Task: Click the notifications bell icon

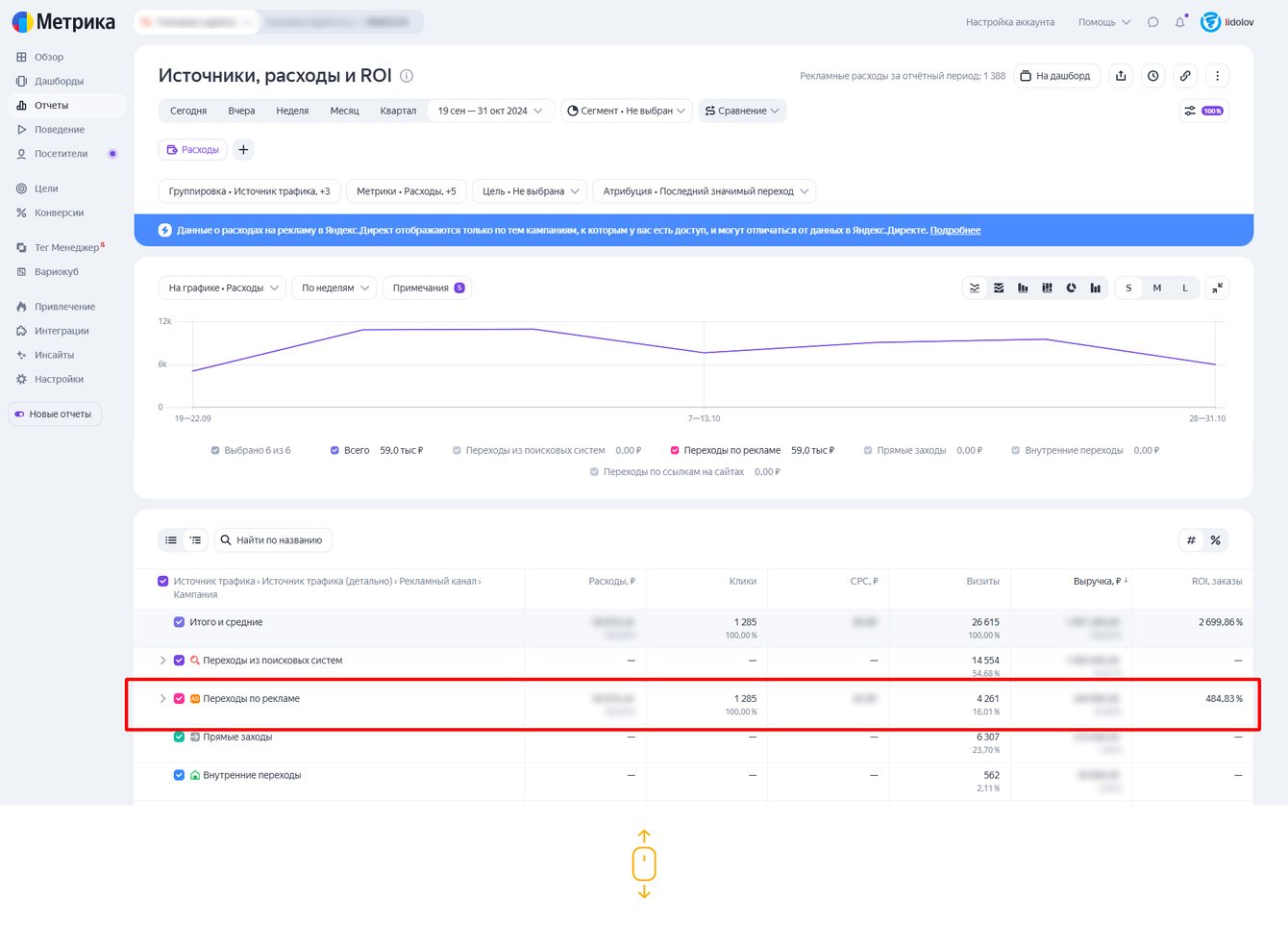Action: click(x=1179, y=22)
